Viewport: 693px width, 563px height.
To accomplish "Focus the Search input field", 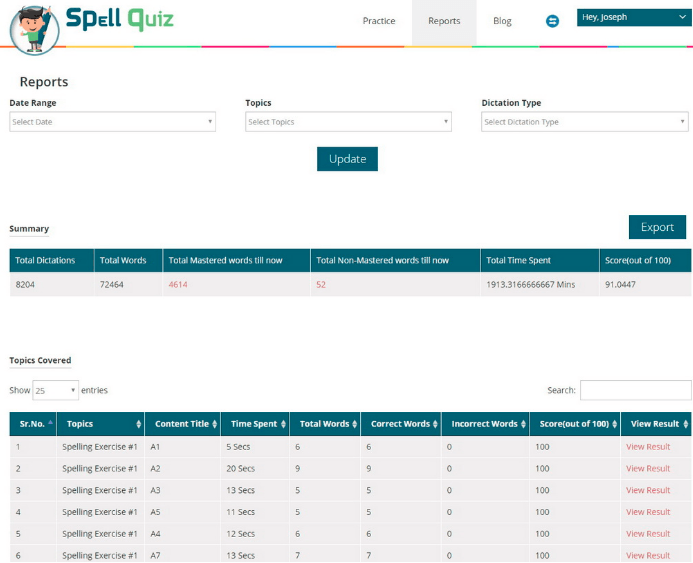I will click(636, 390).
